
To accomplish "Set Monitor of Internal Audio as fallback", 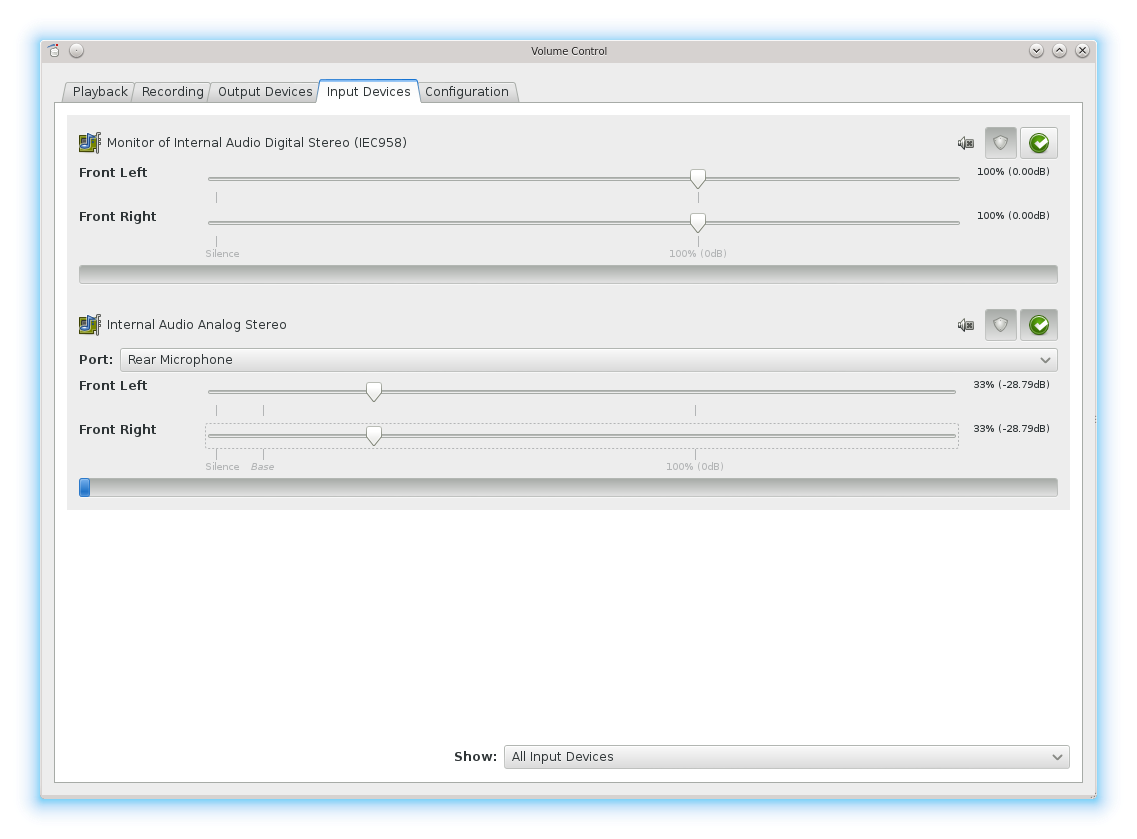I will tap(1038, 143).
